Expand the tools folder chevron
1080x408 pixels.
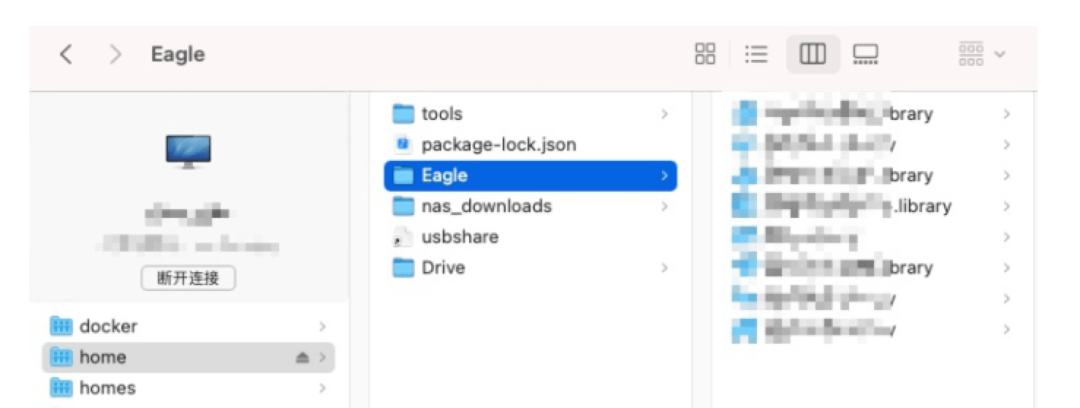664,114
